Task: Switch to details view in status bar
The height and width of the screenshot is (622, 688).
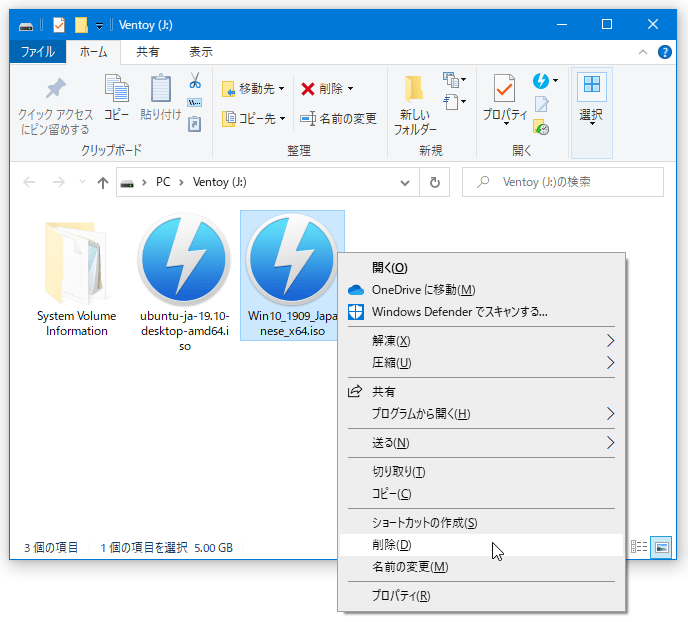Action: pyautogui.click(x=639, y=547)
